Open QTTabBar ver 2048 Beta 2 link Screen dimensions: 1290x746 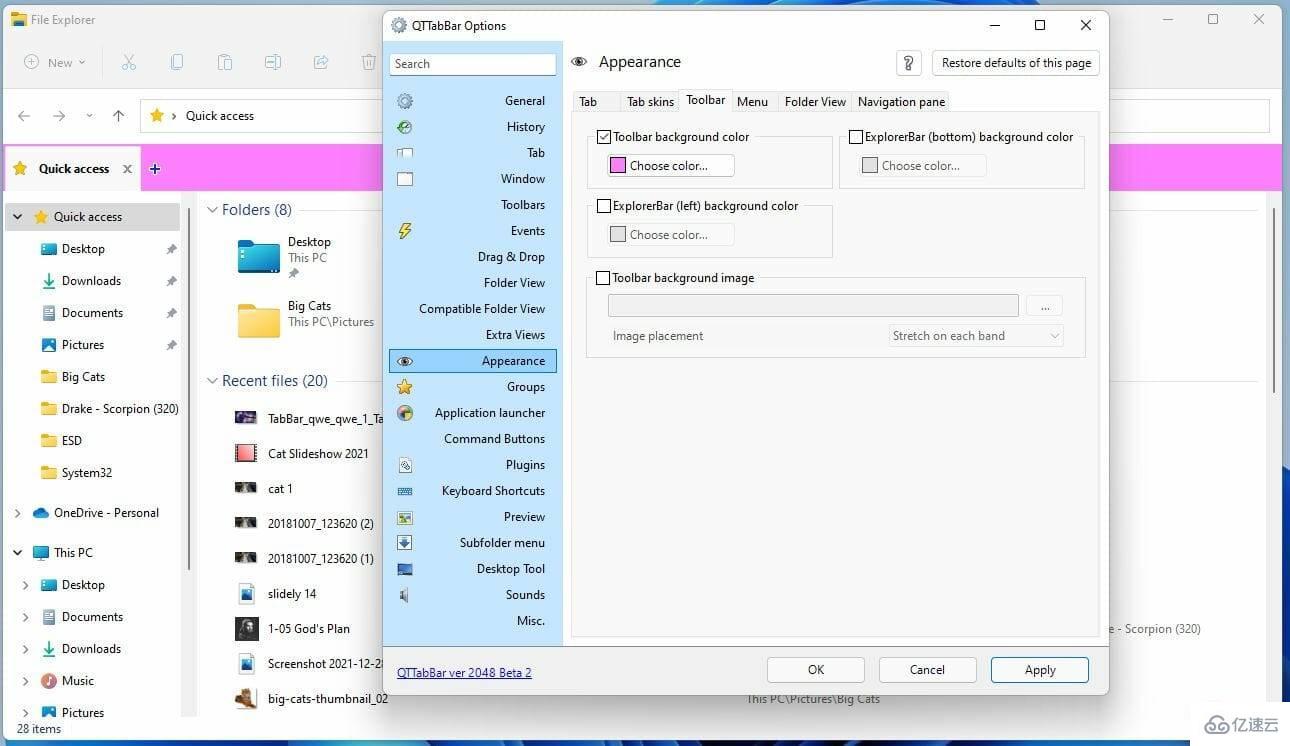(464, 673)
